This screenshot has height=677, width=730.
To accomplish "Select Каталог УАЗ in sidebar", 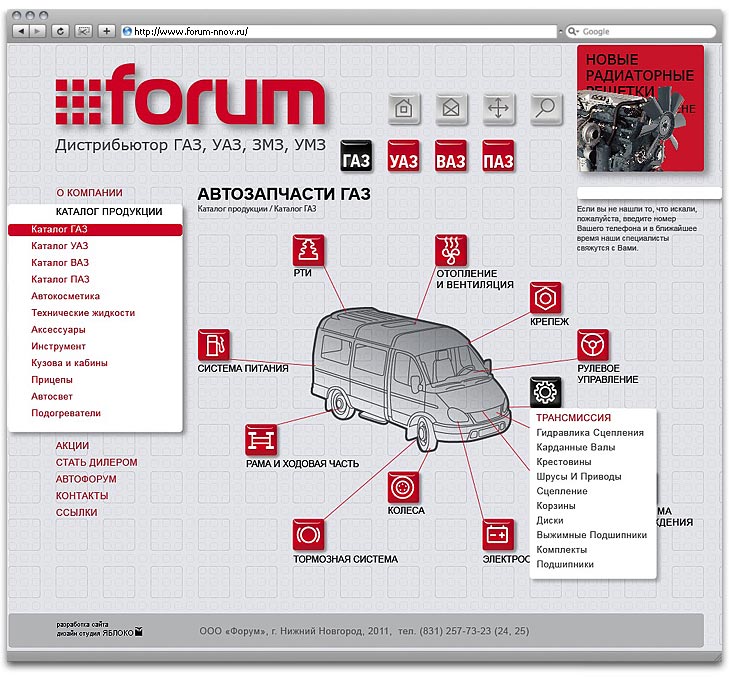I will (x=60, y=246).
